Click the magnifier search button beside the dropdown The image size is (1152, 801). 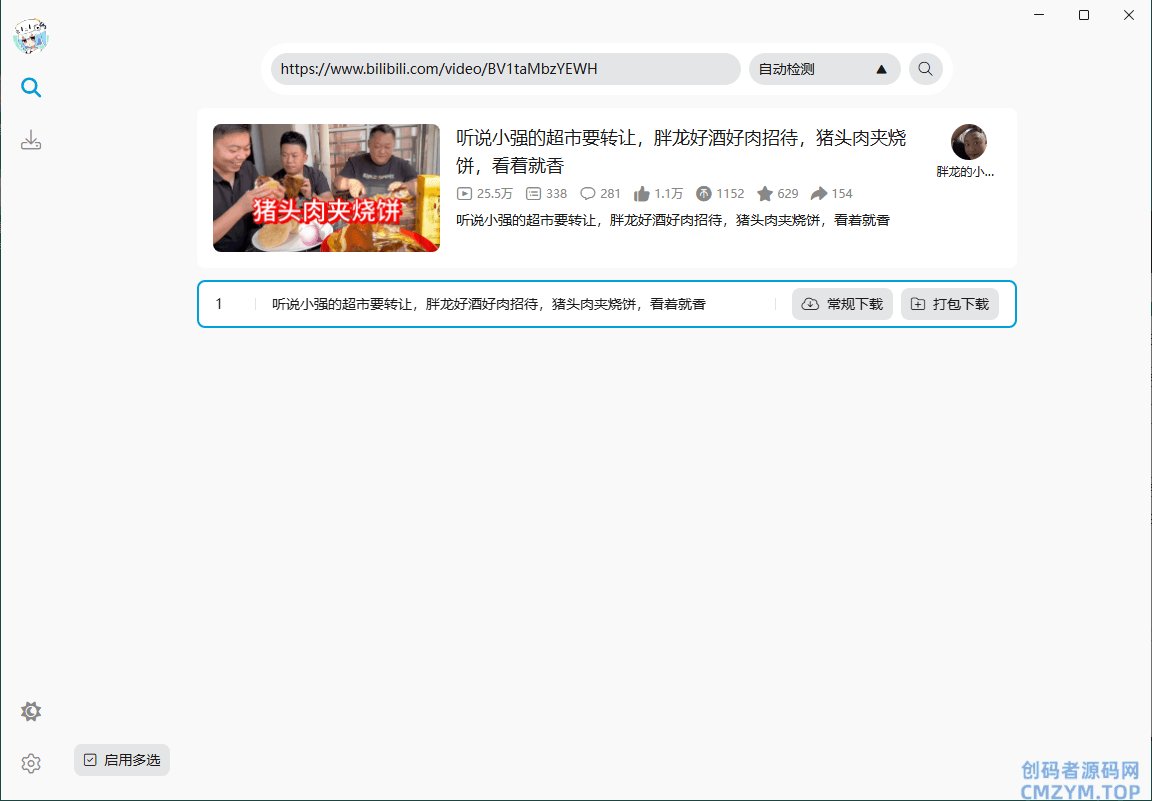pos(925,69)
